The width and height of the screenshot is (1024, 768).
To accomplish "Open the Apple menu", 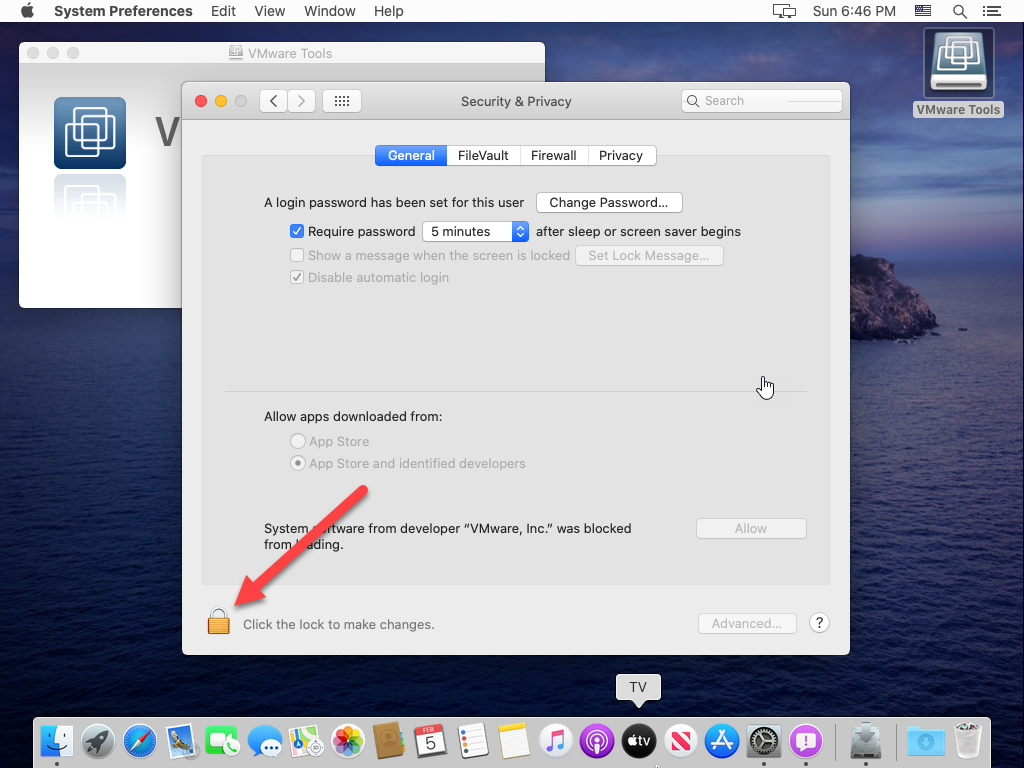I will (27, 11).
